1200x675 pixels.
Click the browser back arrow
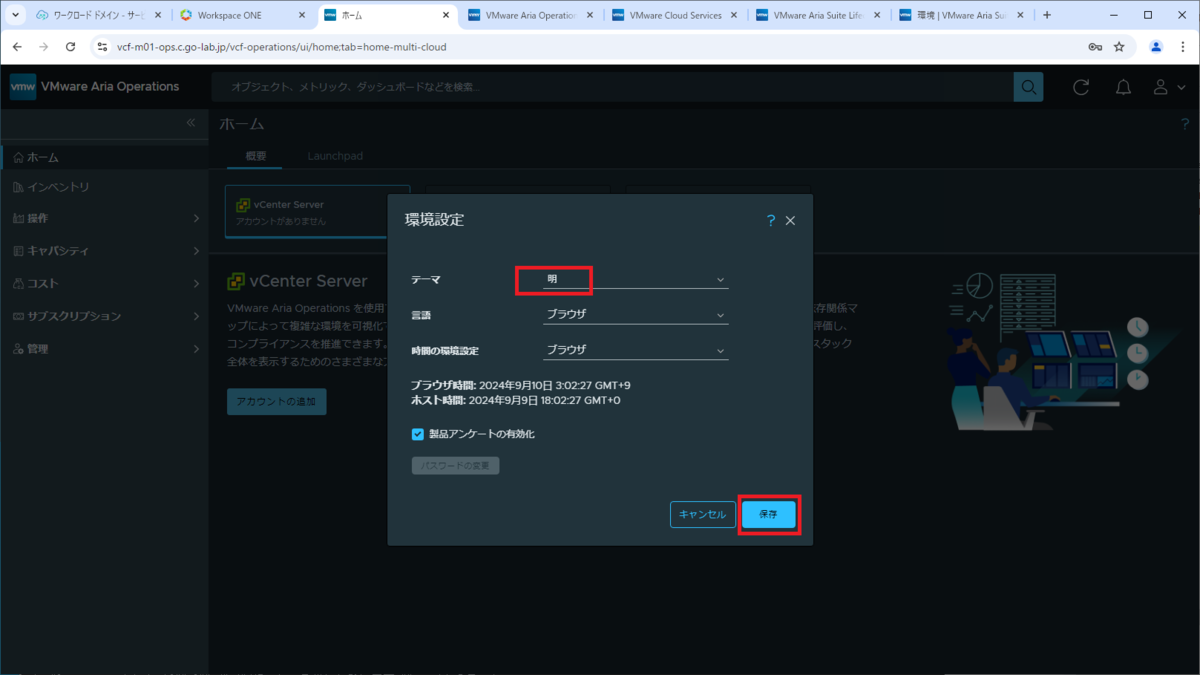point(17,47)
